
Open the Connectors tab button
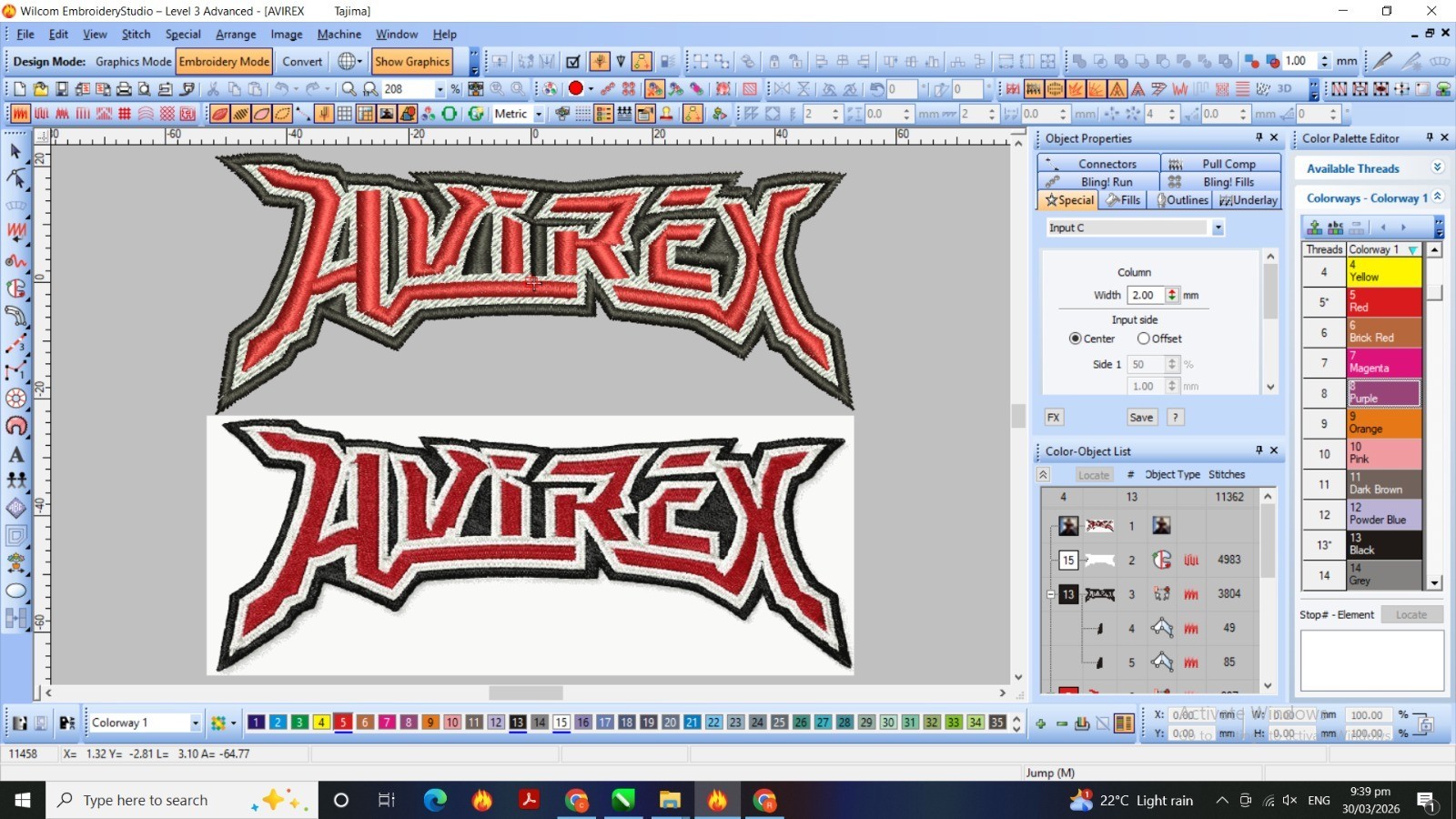[x=1098, y=164]
